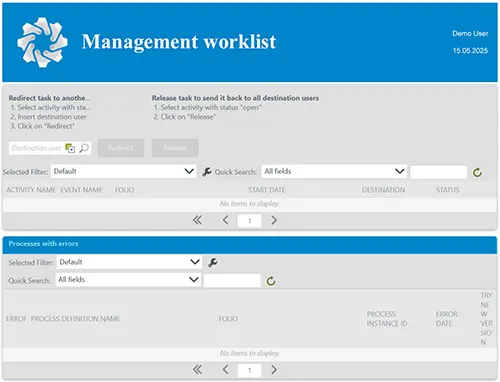
Task: Click the application logo in header
Action: [x=42, y=42]
